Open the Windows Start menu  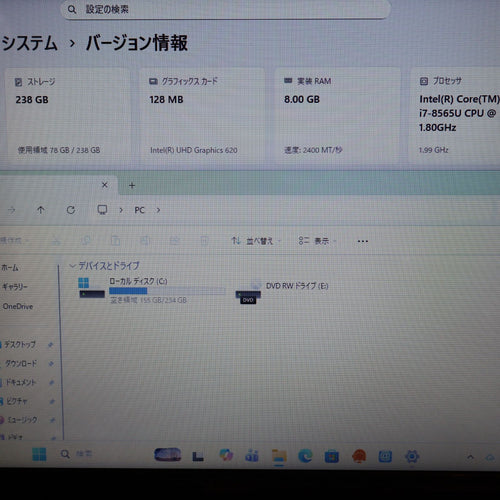(39, 454)
